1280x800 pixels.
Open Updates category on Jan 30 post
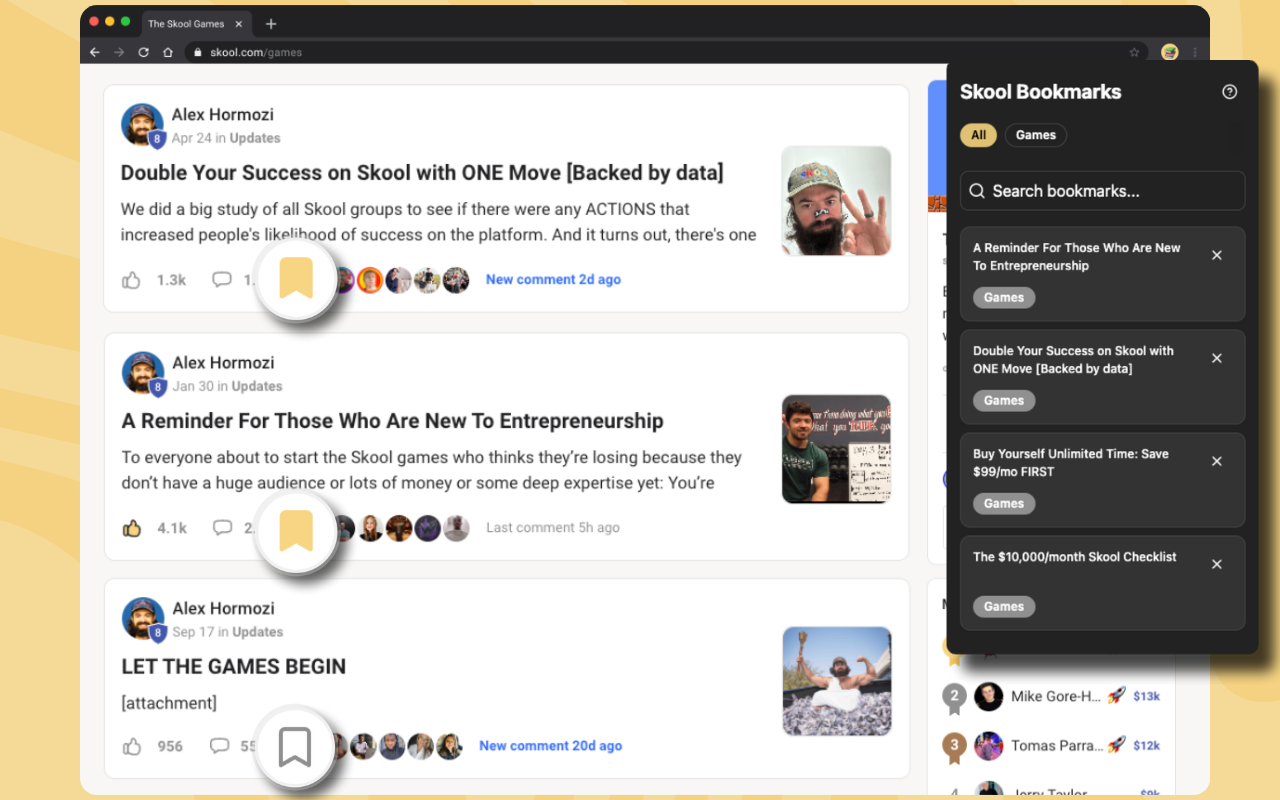pyautogui.click(x=257, y=387)
